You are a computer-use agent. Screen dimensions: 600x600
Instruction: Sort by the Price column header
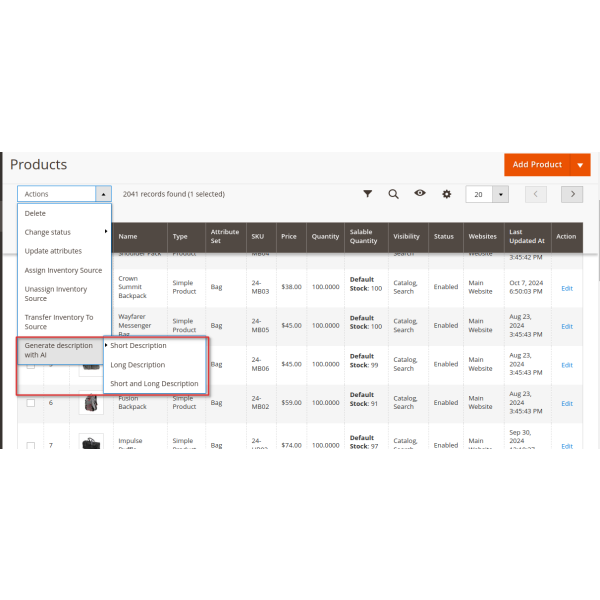(289, 237)
